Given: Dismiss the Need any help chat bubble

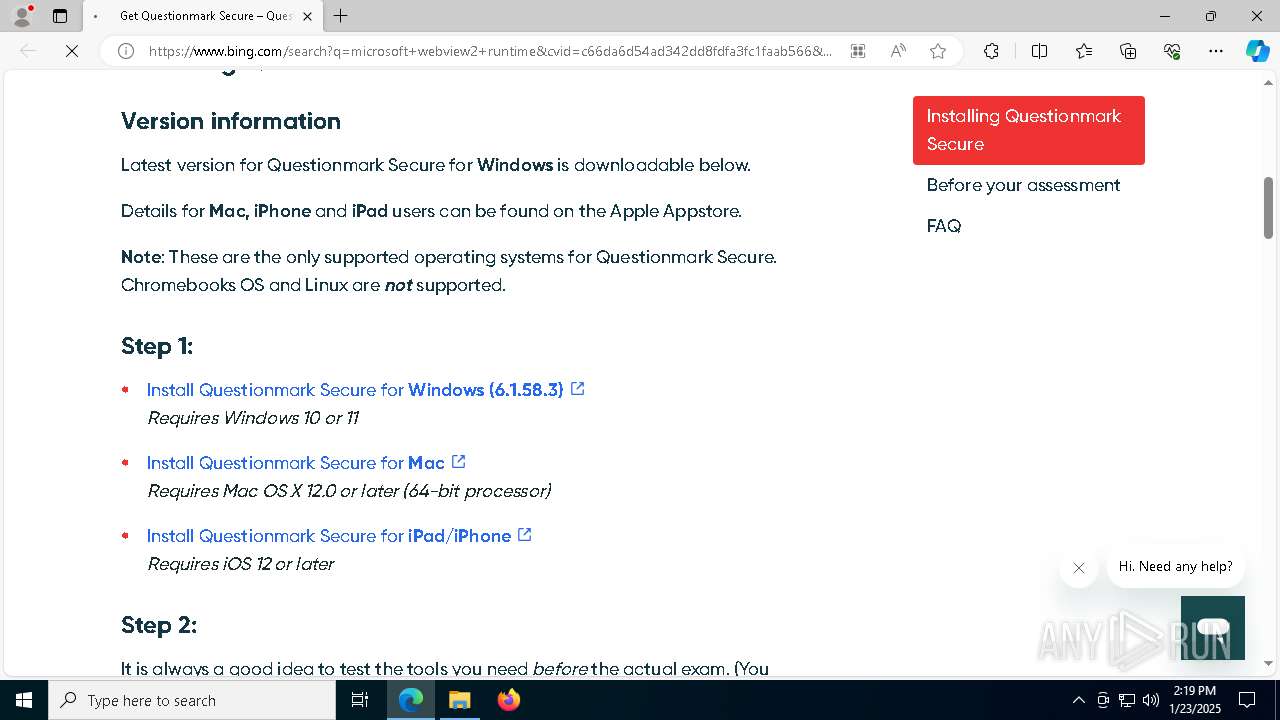Looking at the screenshot, I should tap(1078, 568).
